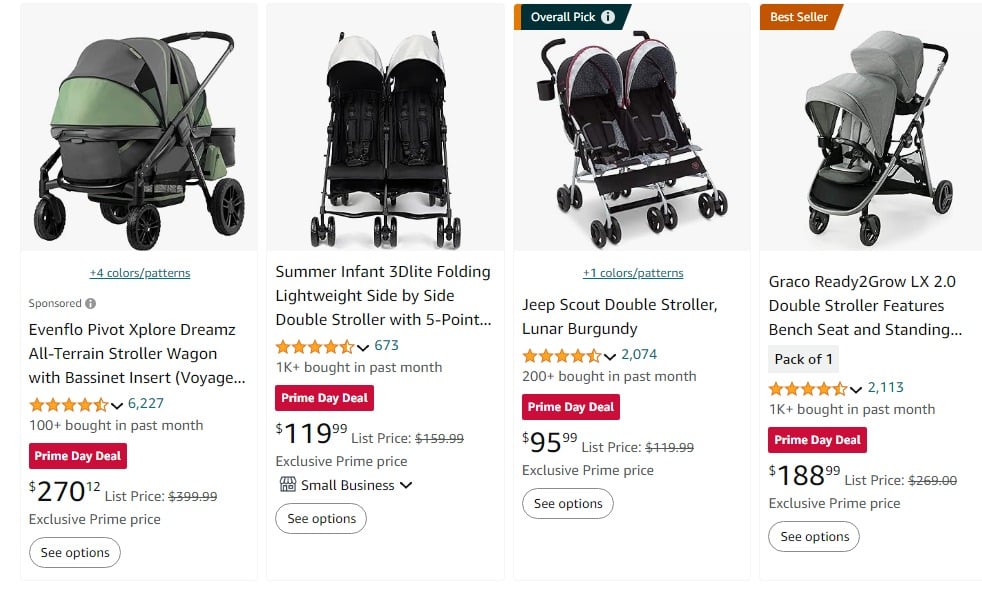Open the Jeep Scout Double Stroller title

621,316
